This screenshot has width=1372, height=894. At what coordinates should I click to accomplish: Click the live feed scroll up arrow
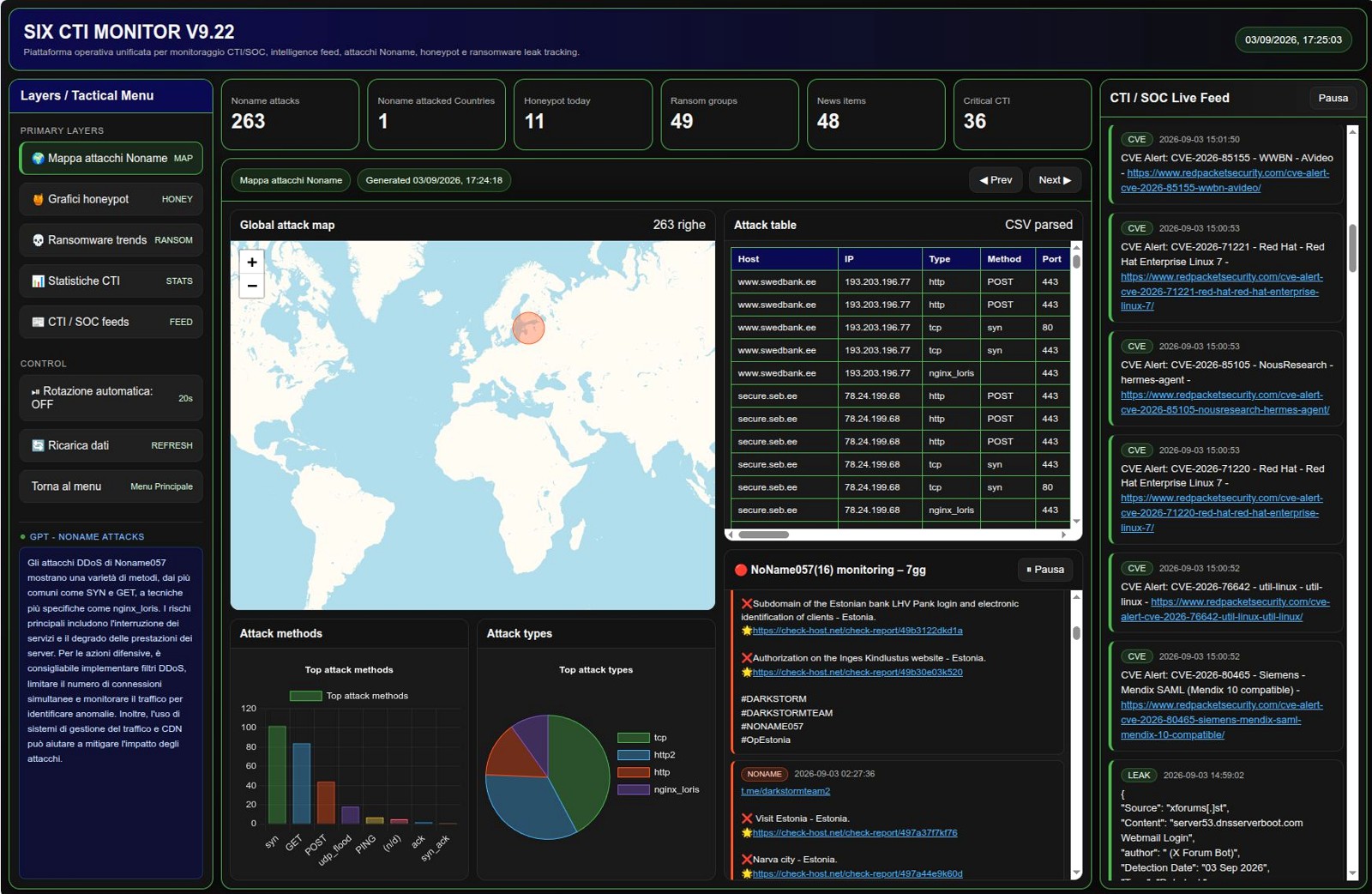[x=1352, y=131]
